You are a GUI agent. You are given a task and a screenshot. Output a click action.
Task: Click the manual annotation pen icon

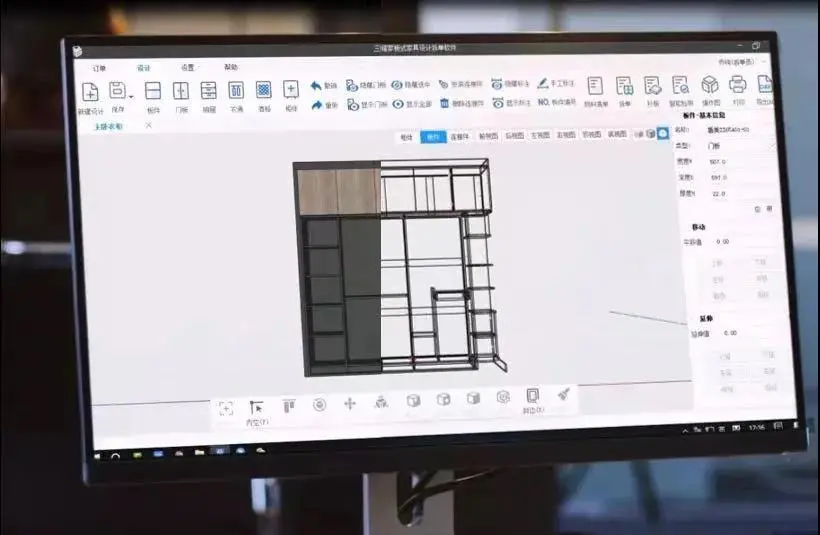(x=543, y=83)
